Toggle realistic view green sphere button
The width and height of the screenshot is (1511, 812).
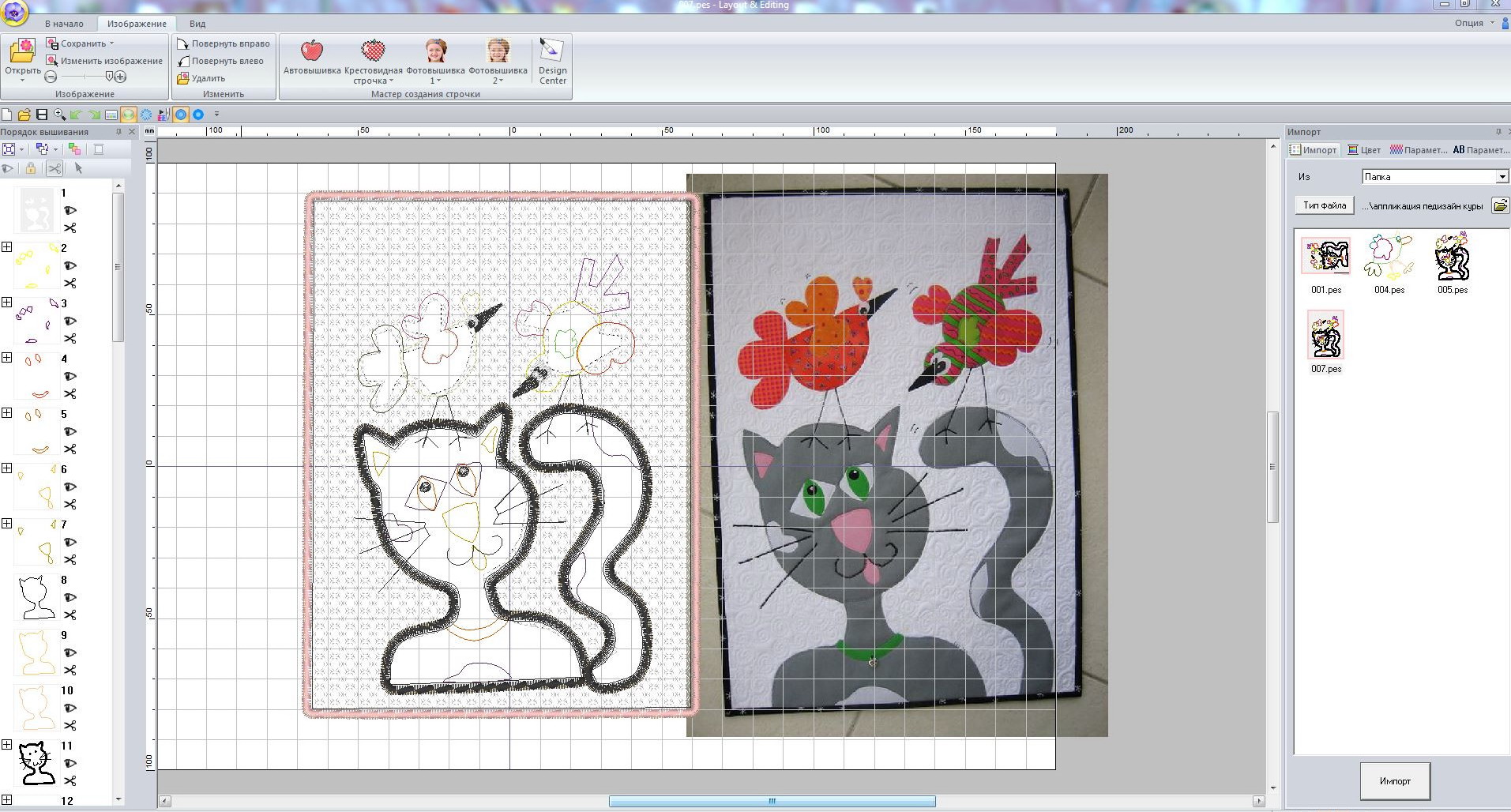129,115
